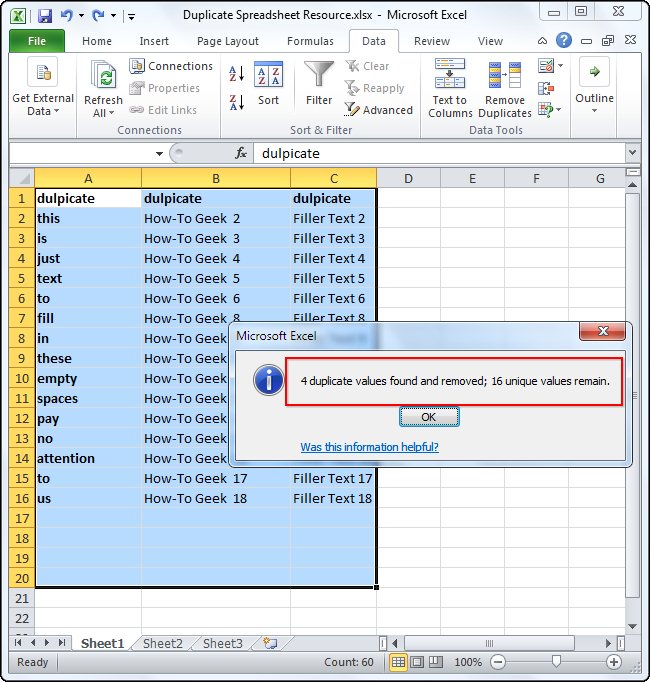650x682 pixels.
Task: Switch to the Formulas tab
Action: pyautogui.click(x=310, y=41)
